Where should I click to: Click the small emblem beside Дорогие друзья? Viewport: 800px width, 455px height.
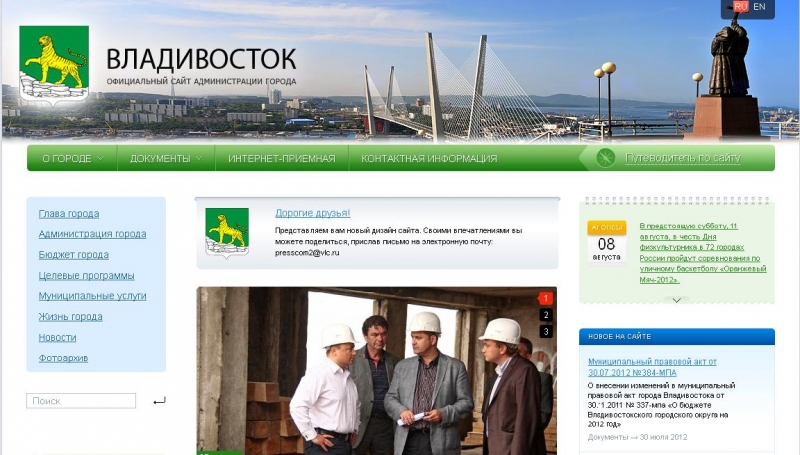227,233
